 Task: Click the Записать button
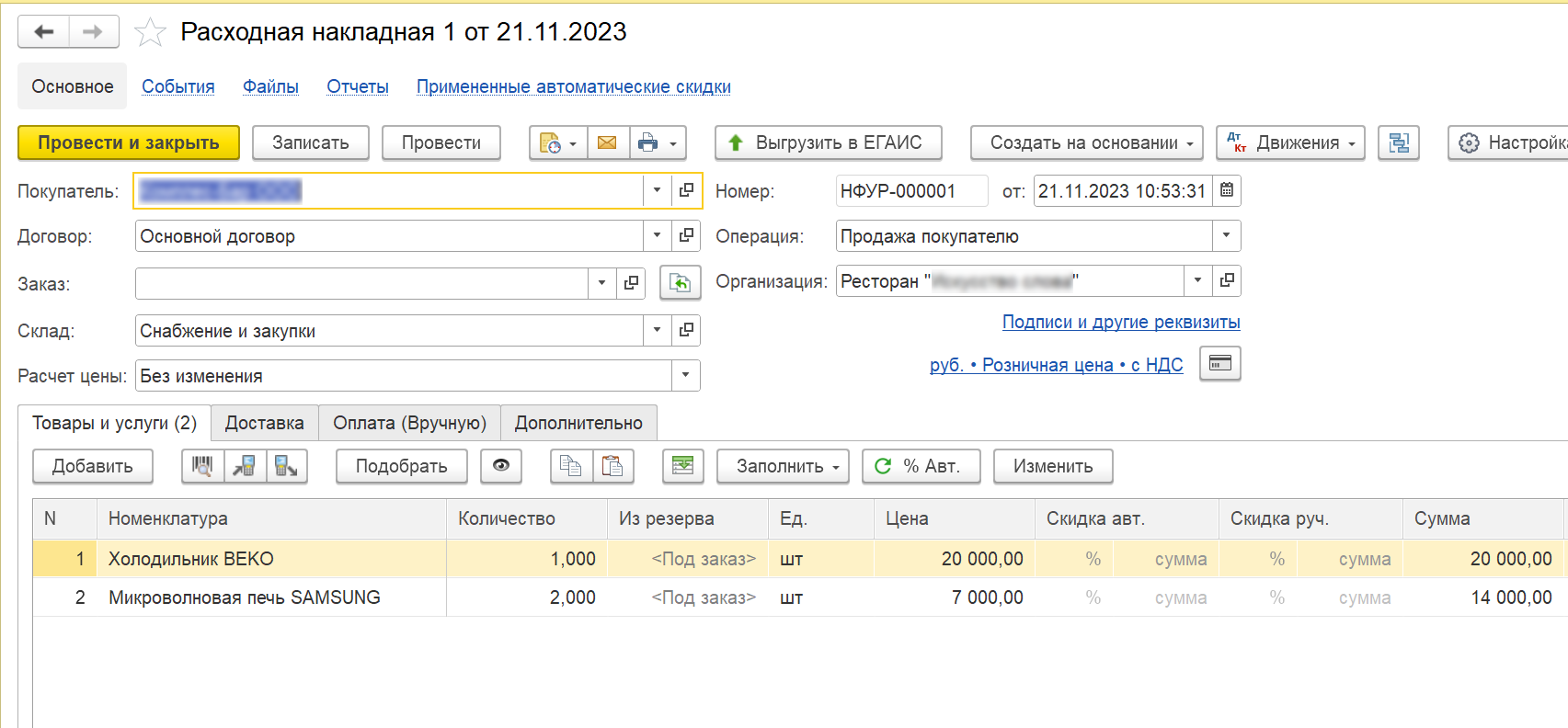point(311,142)
